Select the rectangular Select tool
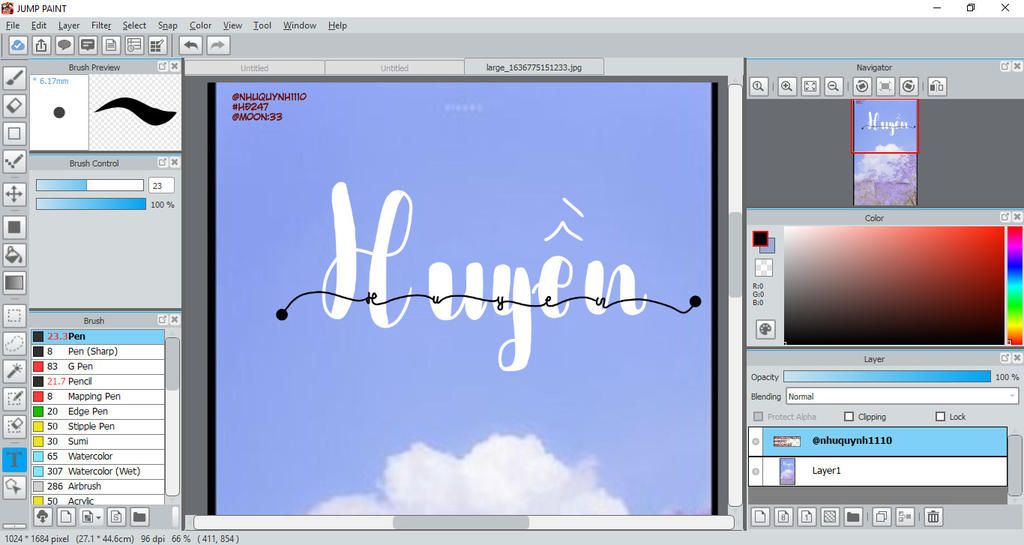Image resolution: width=1024 pixels, height=545 pixels. (x=14, y=316)
